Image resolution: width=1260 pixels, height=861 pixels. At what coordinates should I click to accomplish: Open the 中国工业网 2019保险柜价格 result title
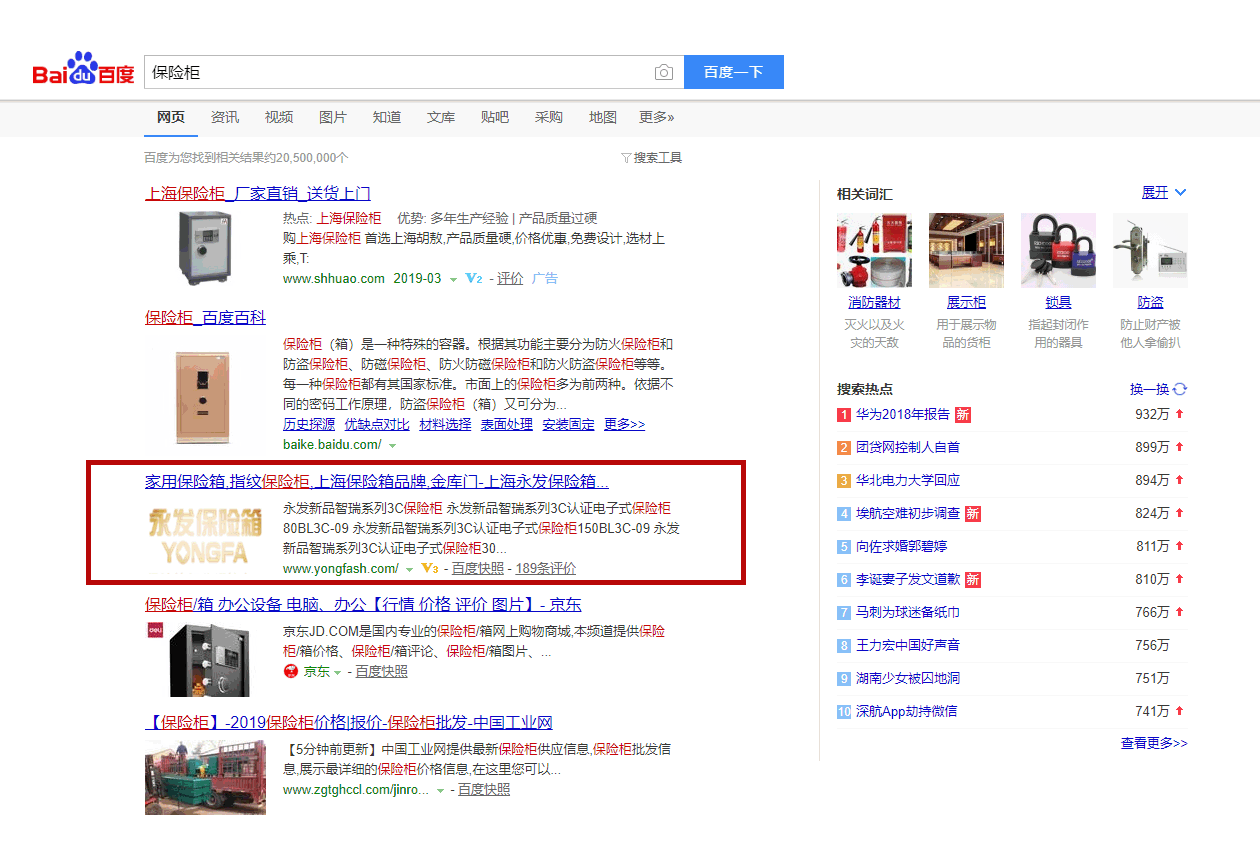(349, 722)
